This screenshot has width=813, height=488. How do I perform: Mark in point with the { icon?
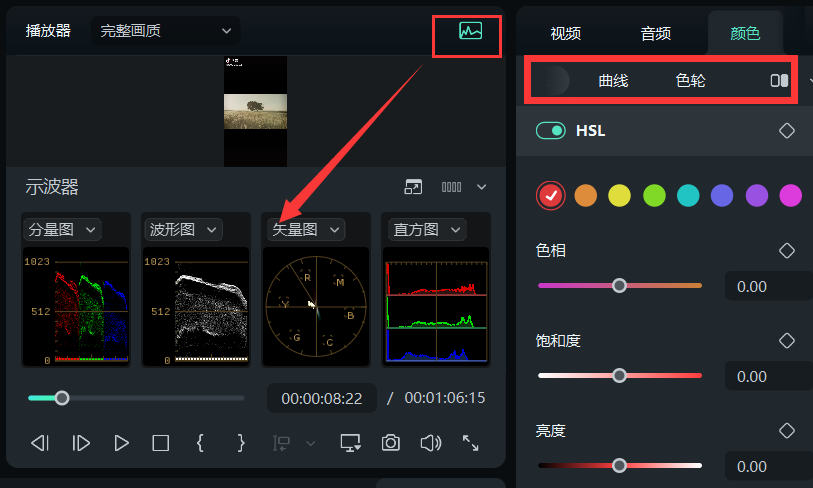coord(200,443)
